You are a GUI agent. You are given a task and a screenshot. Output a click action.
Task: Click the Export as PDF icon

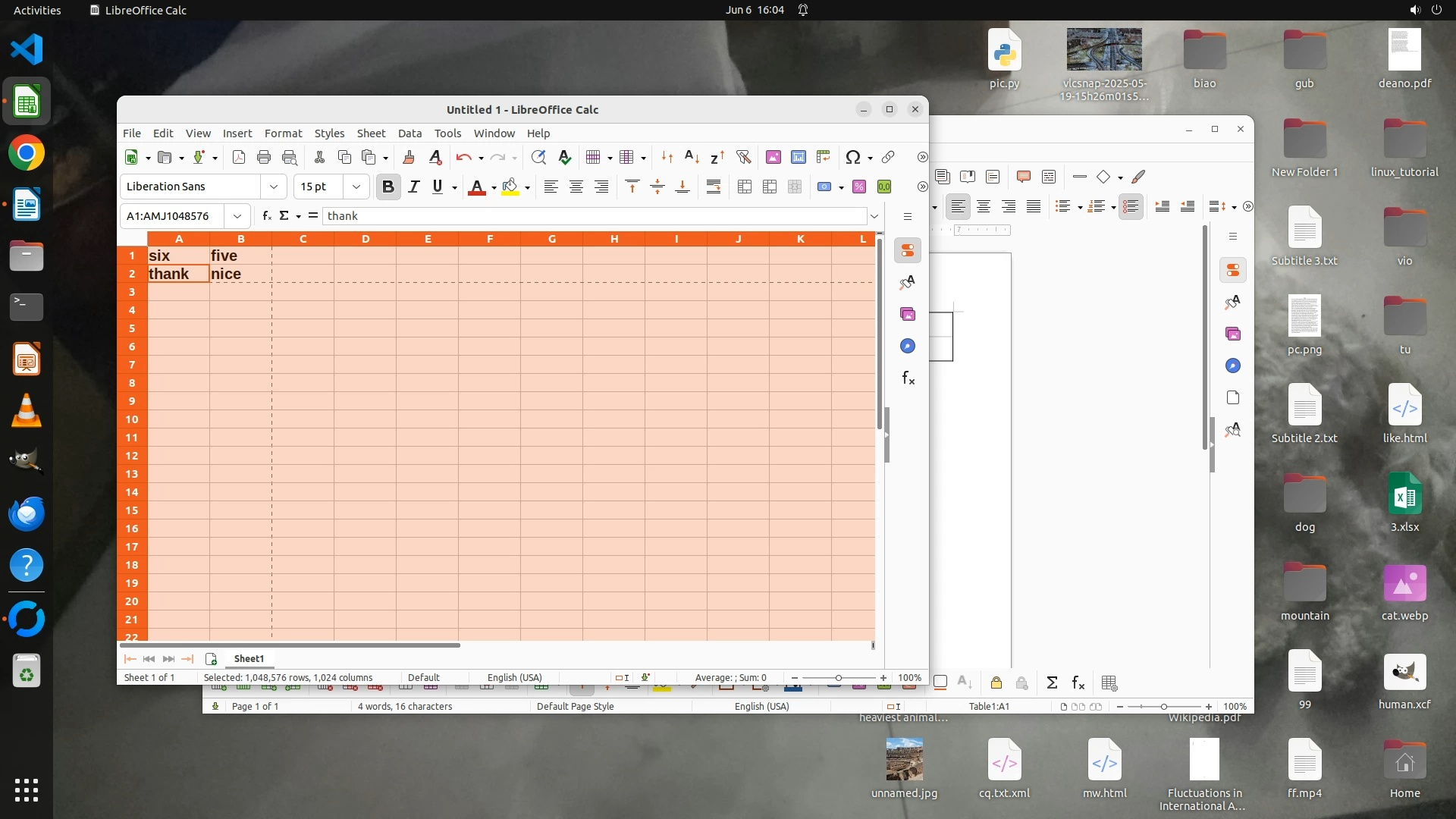pyautogui.click(x=239, y=157)
